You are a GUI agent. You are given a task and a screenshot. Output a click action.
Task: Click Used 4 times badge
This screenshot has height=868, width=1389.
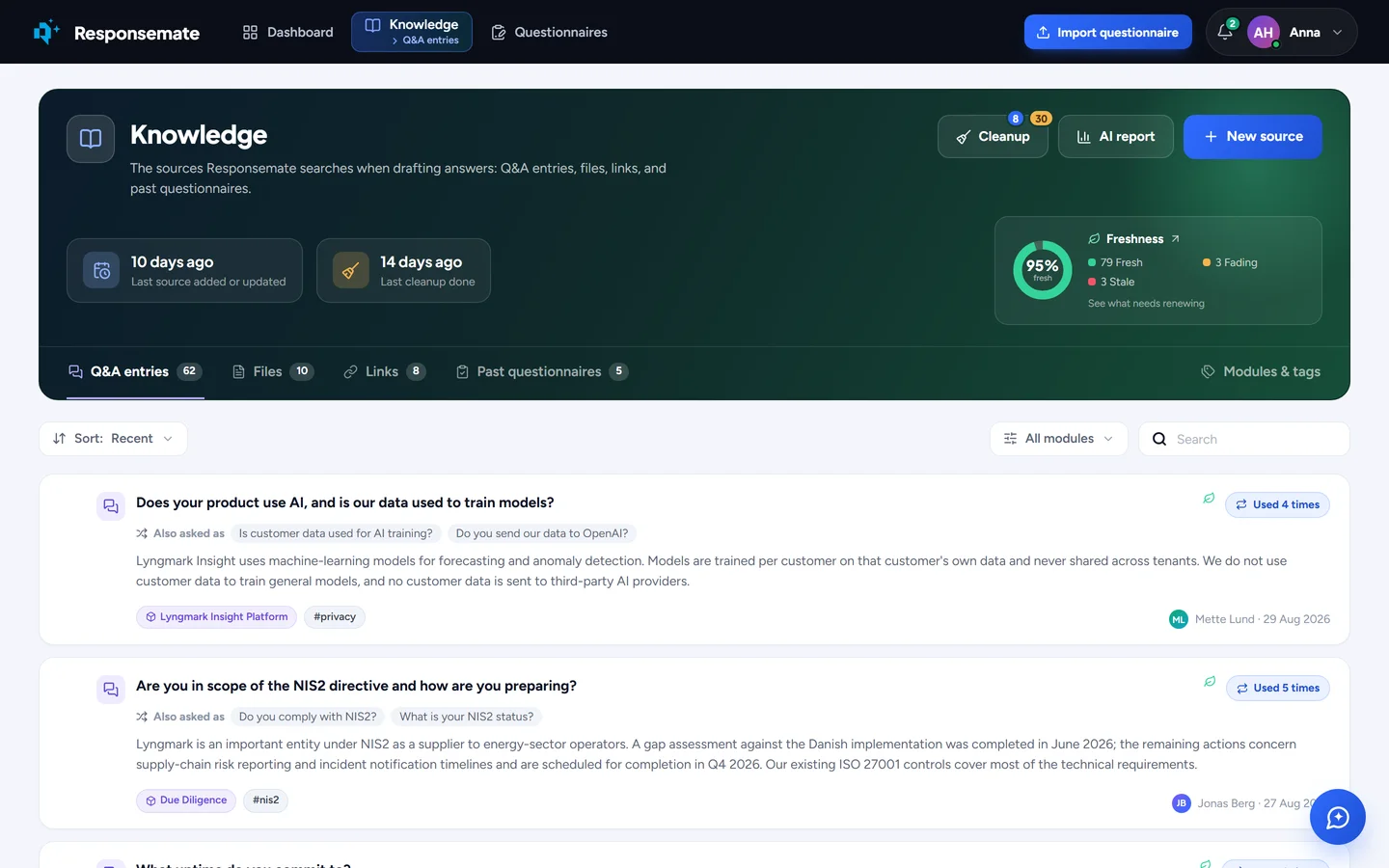click(x=1277, y=504)
